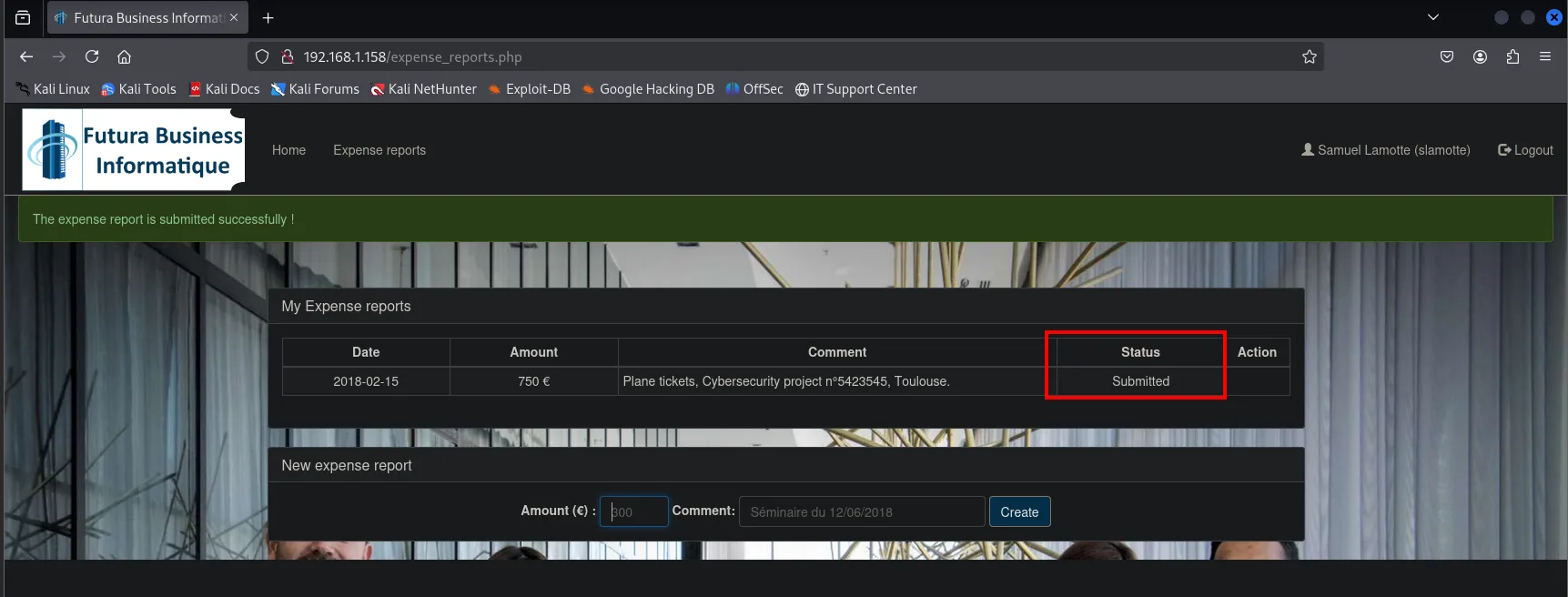Open the Kali Forums bookmark
The image size is (1568, 597).
315,89
